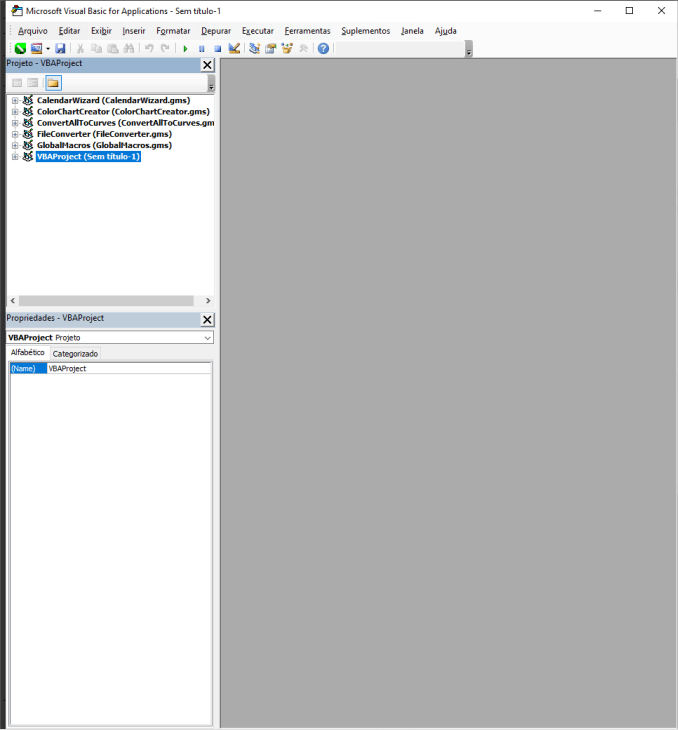Open the VBAProject Projeto object dropdown
This screenshot has width=678, height=730.
click(x=208, y=338)
